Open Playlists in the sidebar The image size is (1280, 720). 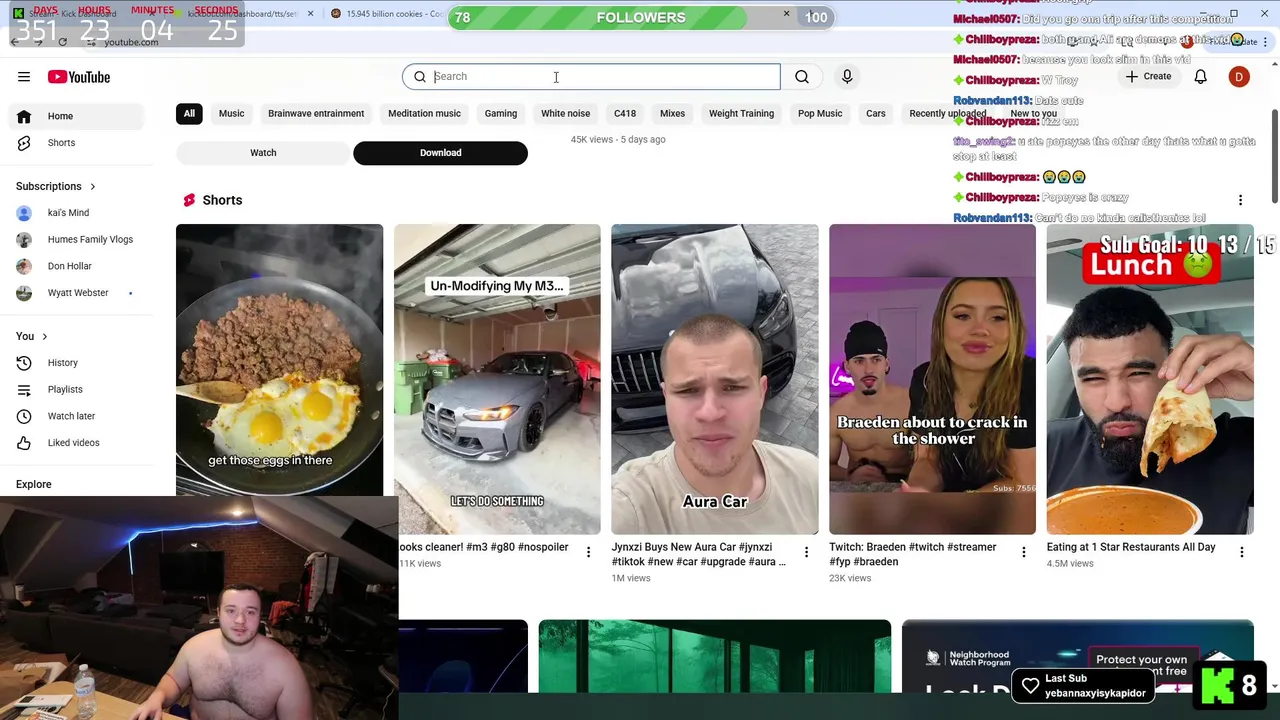[77, 390]
